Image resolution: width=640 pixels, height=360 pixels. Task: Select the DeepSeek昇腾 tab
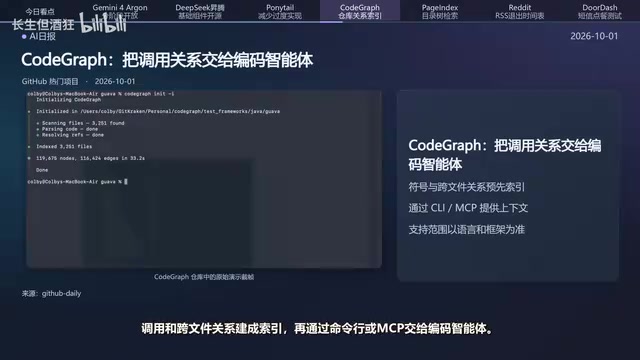click(x=200, y=11)
